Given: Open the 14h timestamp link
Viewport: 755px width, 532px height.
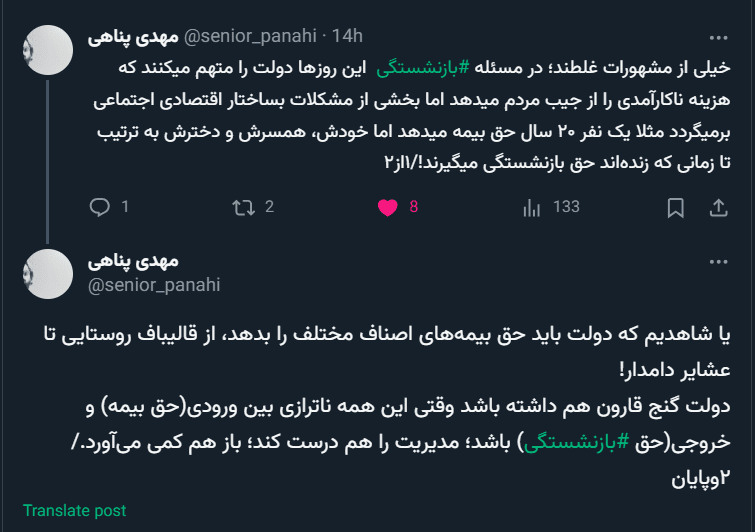Looking at the screenshot, I should coord(347,37).
